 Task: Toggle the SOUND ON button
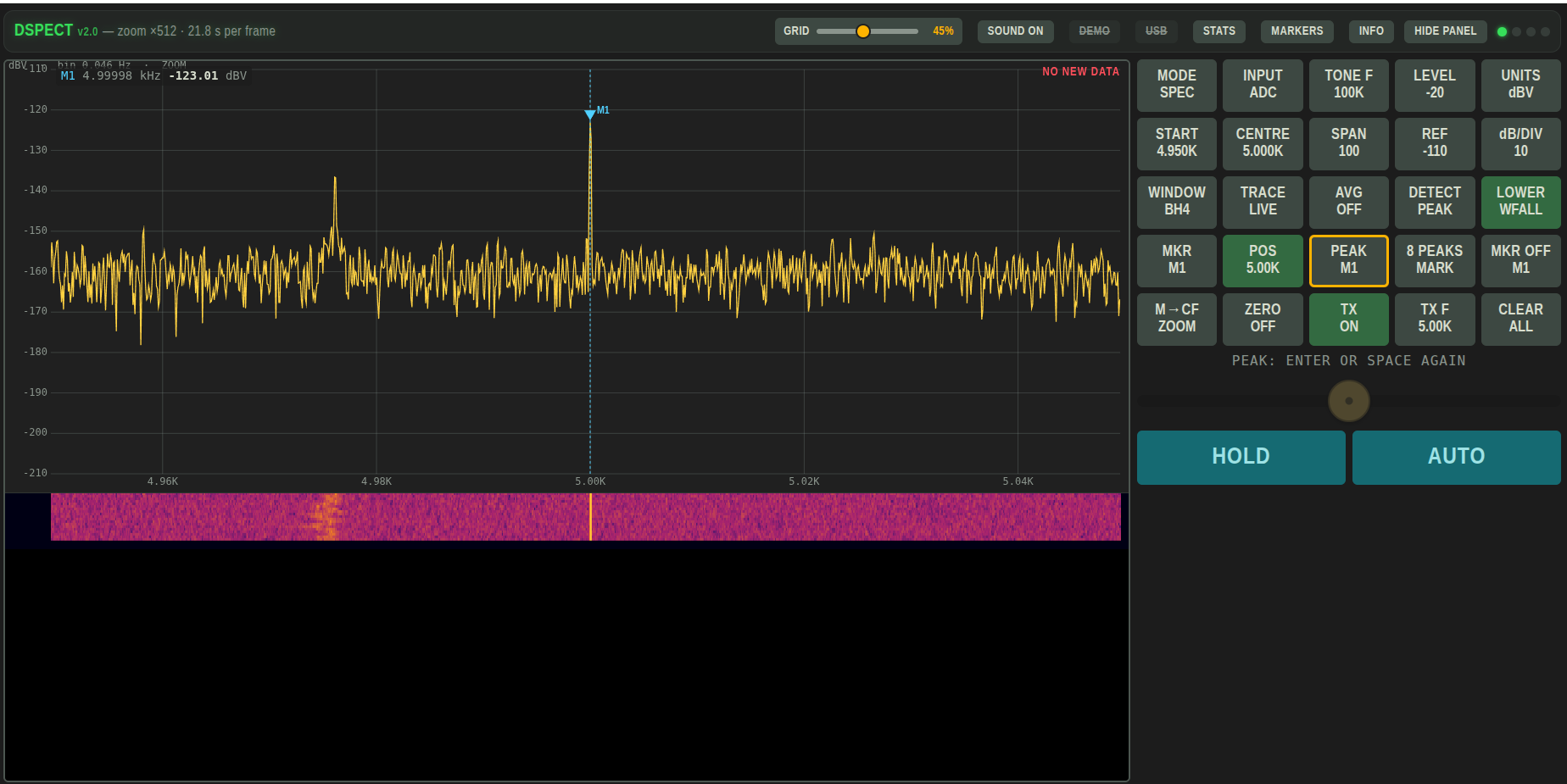coord(1015,31)
